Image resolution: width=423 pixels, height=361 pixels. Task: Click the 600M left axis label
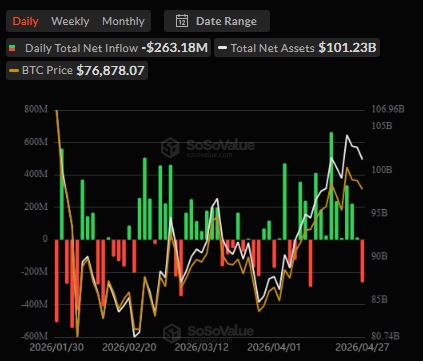pos(36,142)
